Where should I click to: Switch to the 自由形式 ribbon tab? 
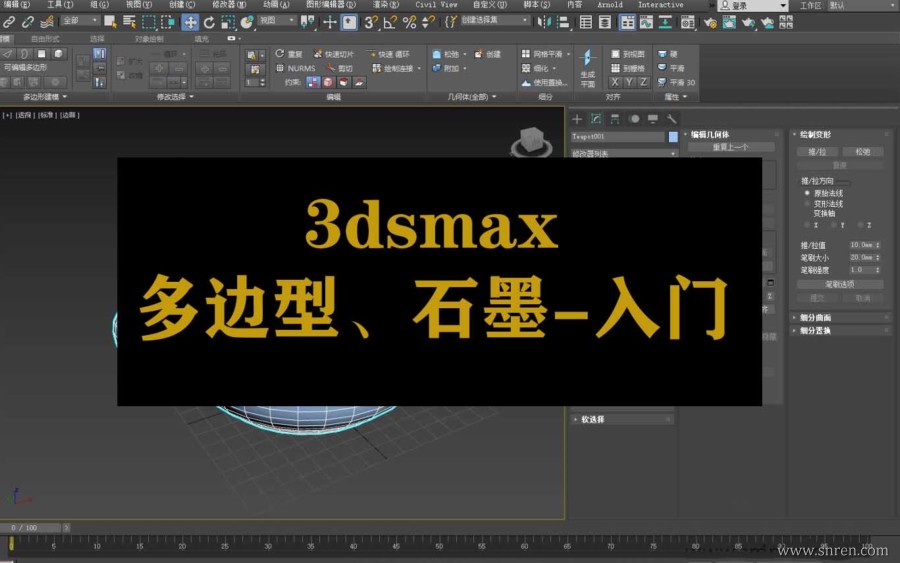tap(45, 39)
